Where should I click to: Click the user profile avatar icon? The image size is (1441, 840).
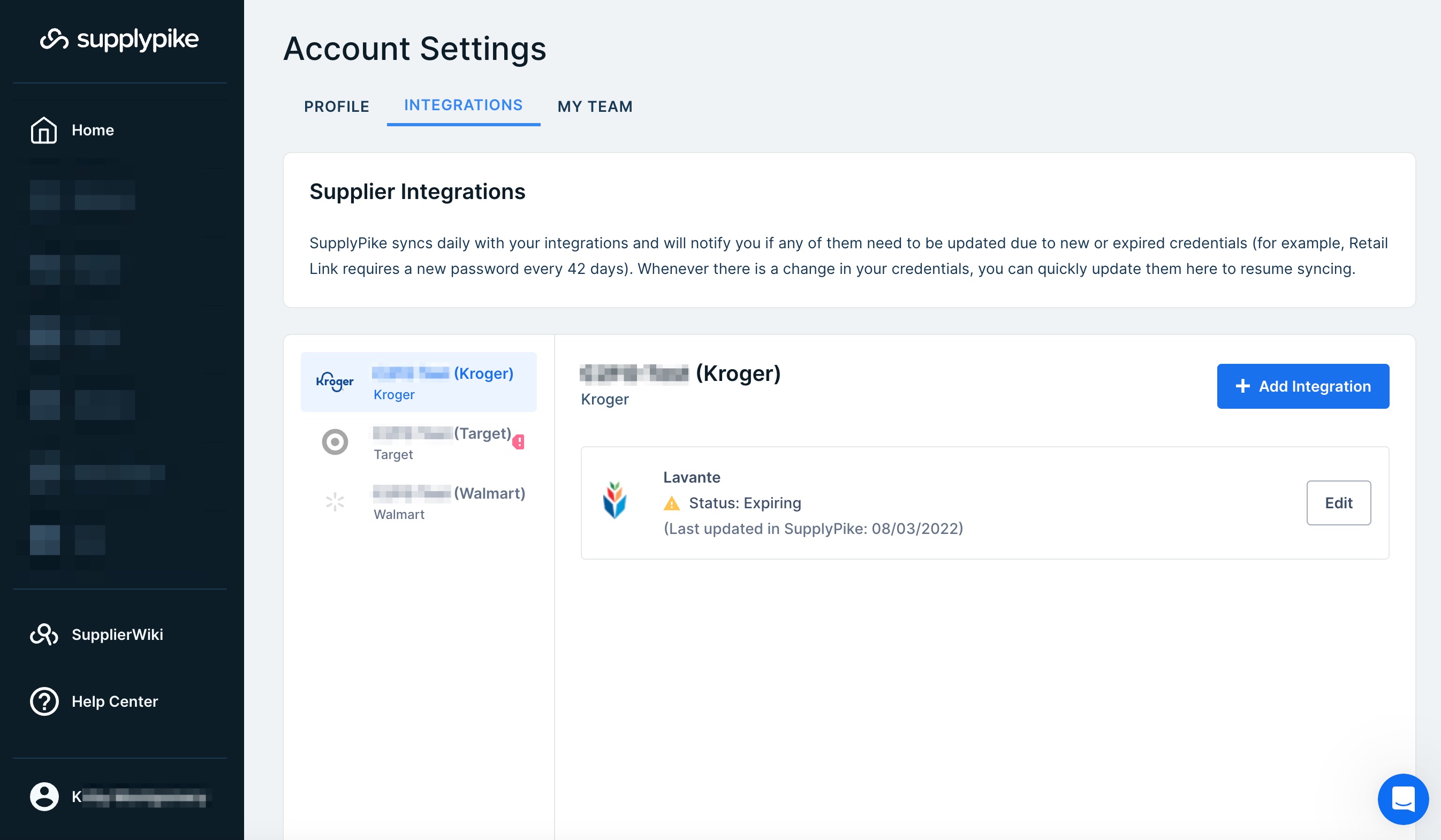44,797
